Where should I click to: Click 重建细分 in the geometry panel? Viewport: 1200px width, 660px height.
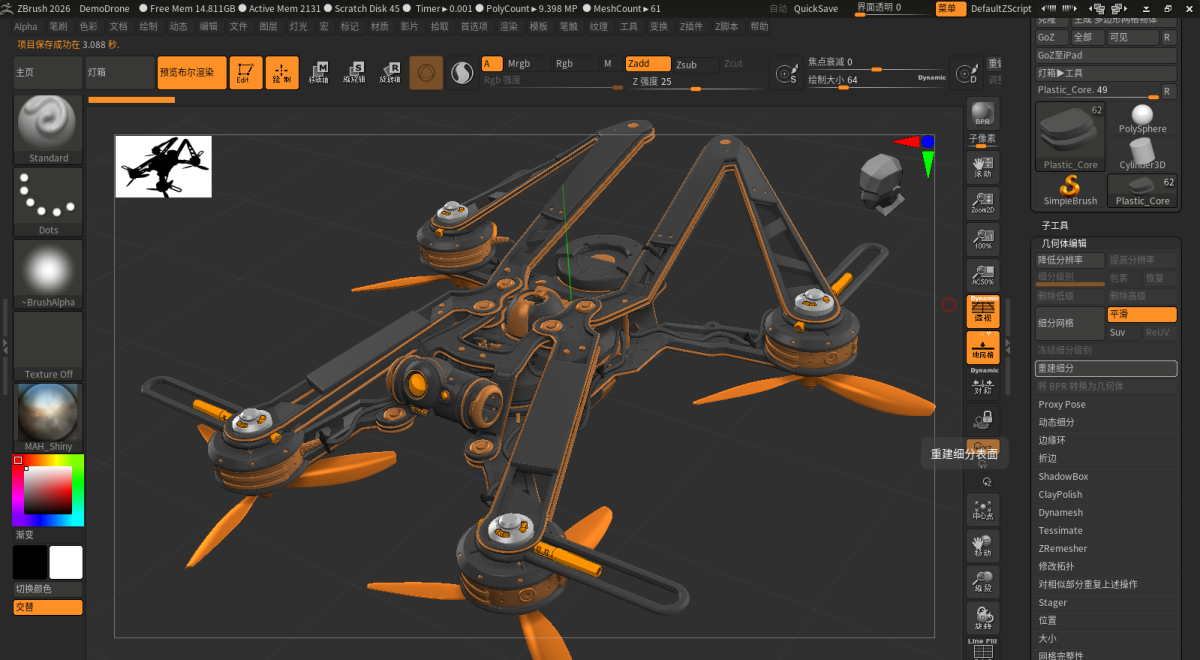coord(1105,368)
